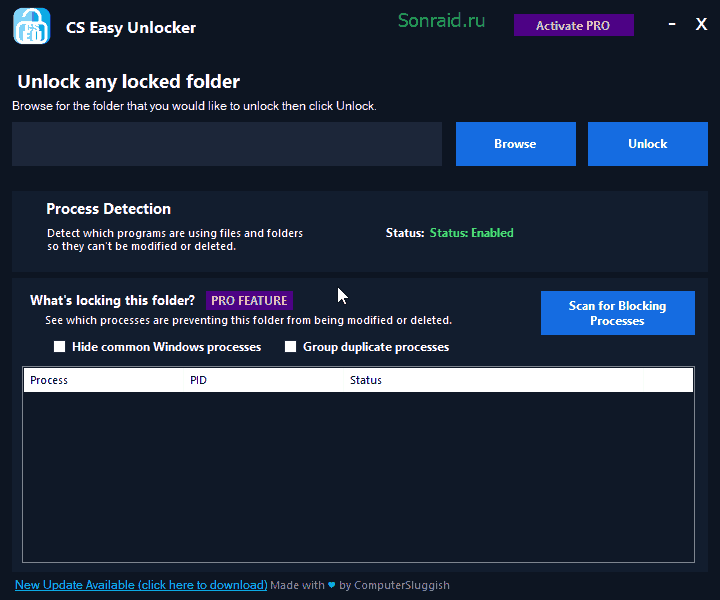Click the Process column header
Image resolution: width=720 pixels, height=600 pixels.
pyautogui.click(x=103, y=380)
